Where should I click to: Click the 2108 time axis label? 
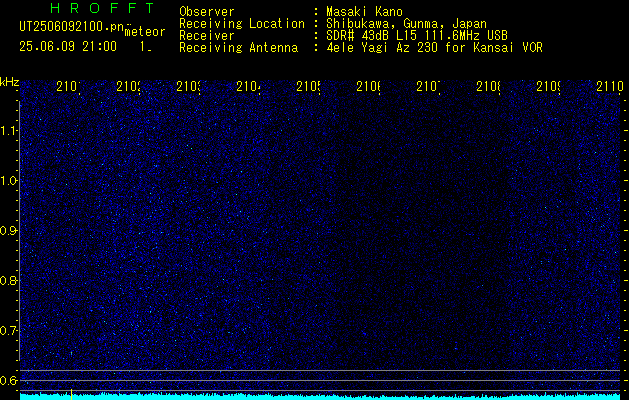489,87
